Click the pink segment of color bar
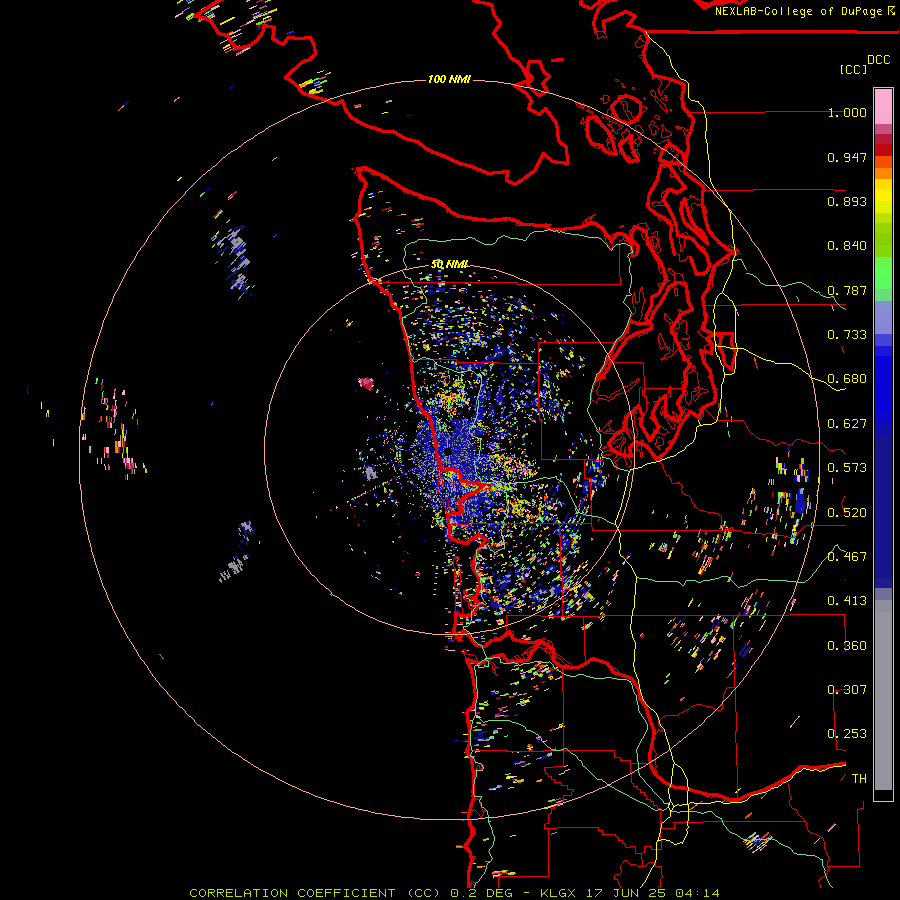Image resolution: width=900 pixels, height=900 pixels. 883,106
